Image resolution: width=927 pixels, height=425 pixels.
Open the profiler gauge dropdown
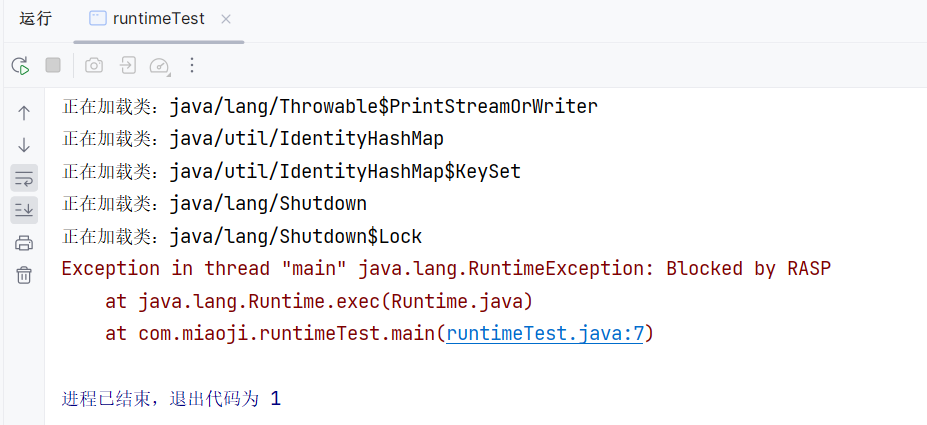point(160,65)
